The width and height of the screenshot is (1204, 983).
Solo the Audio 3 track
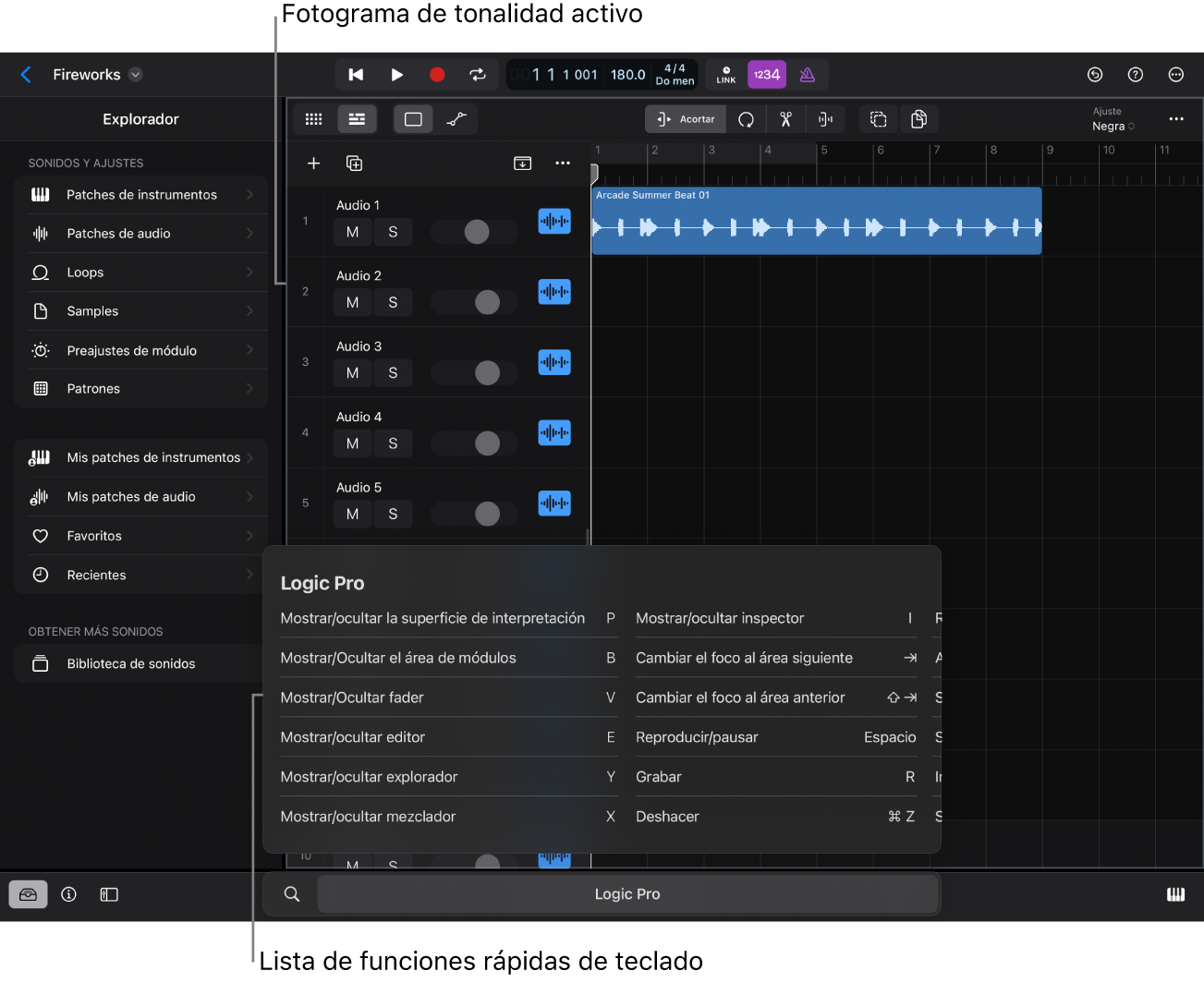[x=393, y=373]
